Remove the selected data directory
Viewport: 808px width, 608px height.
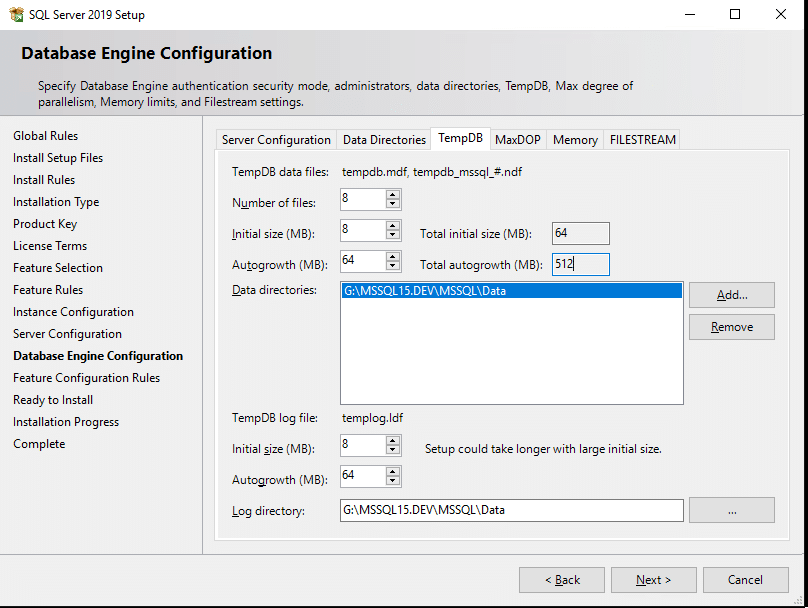point(731,326)
